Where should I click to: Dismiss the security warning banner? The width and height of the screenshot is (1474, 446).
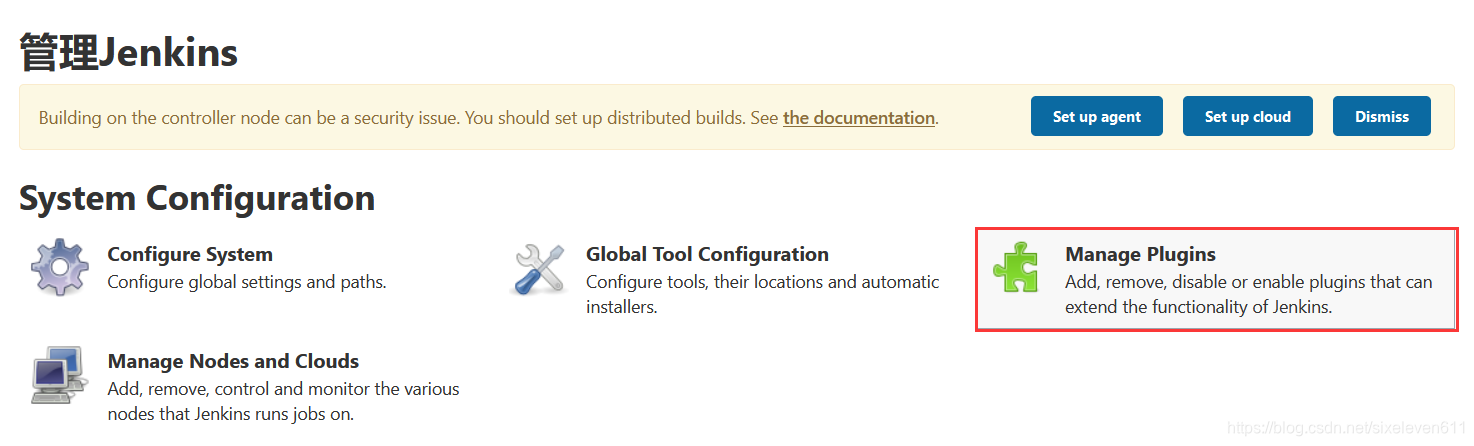(x=1382, y=116)
